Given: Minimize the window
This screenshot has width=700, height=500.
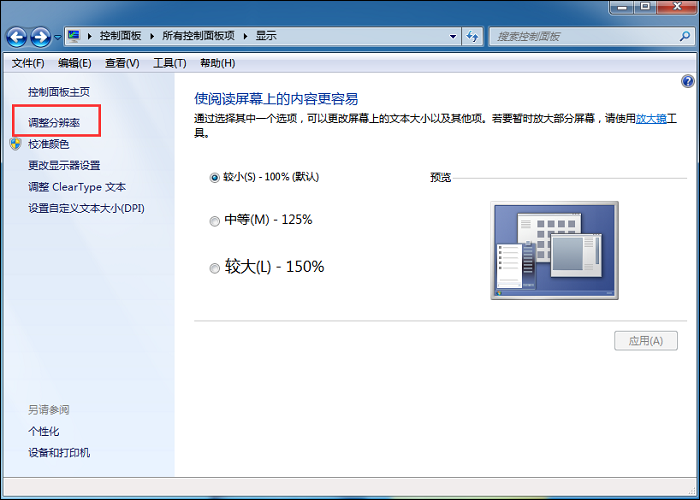Looking at the screenshot, I should (622, 7).
